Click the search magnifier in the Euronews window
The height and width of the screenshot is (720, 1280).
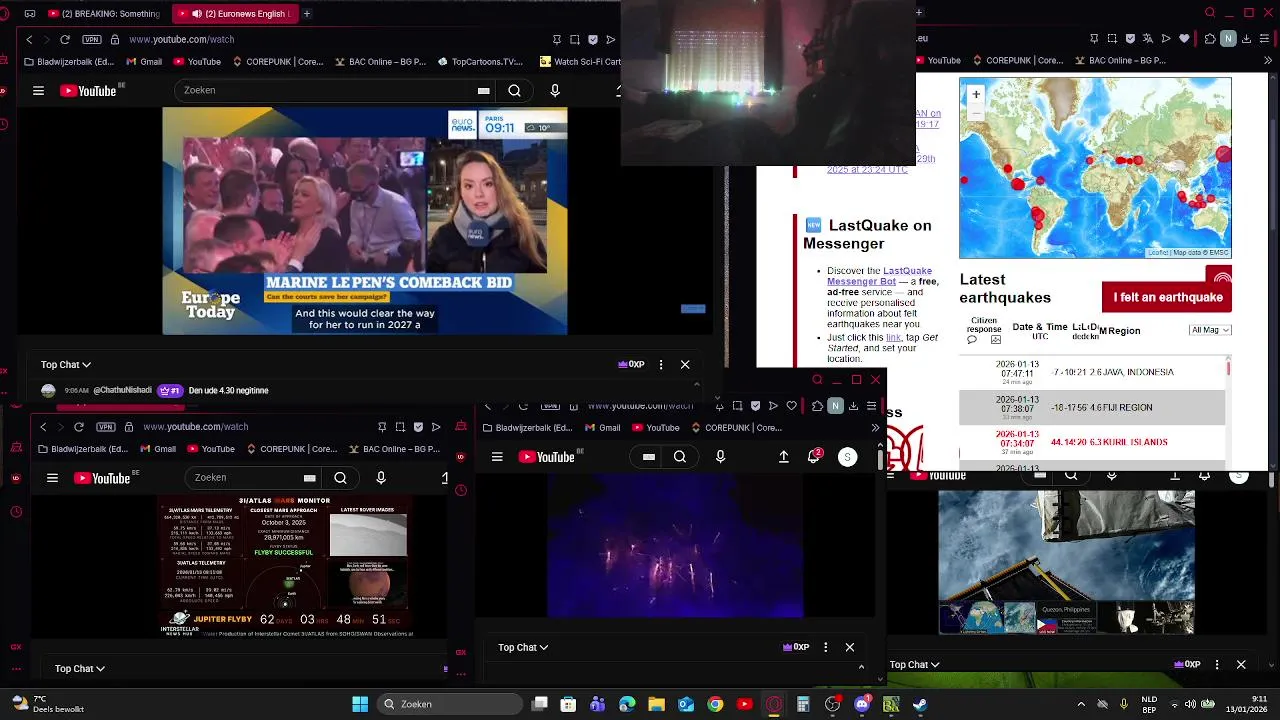tap(514, 90)
